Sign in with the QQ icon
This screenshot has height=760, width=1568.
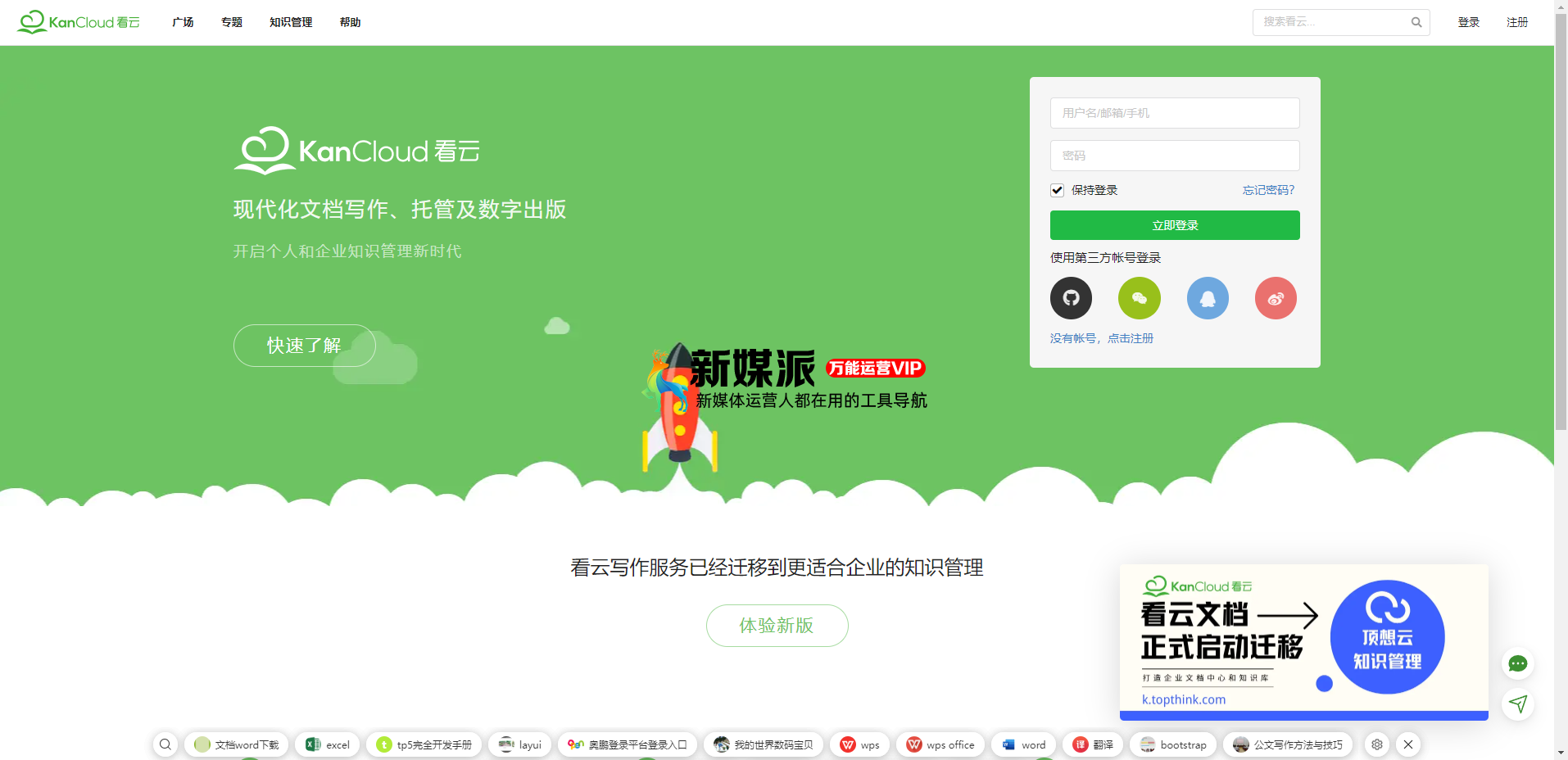1208,298
